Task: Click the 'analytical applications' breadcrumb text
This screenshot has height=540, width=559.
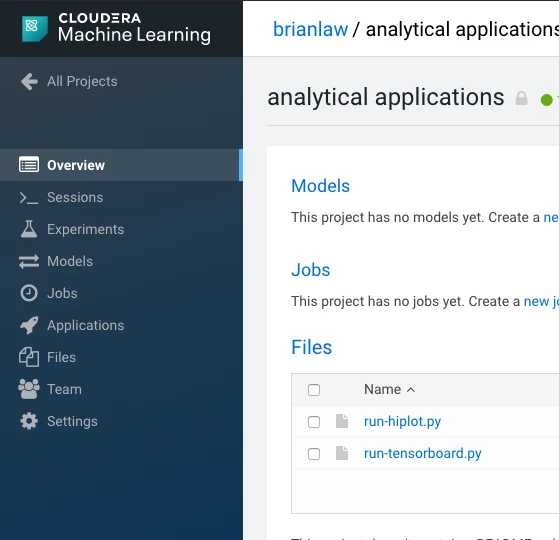Action: [x=462, y=29]
